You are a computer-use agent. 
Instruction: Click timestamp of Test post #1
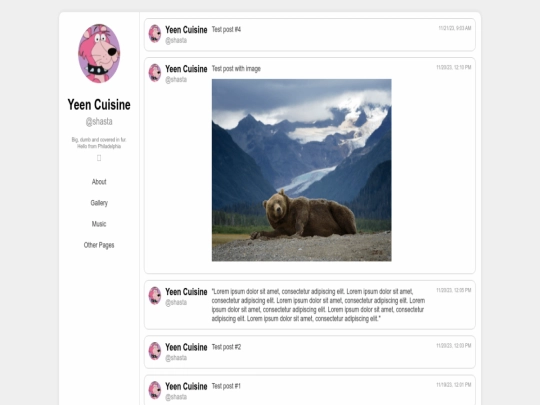(x=454, y=385)
